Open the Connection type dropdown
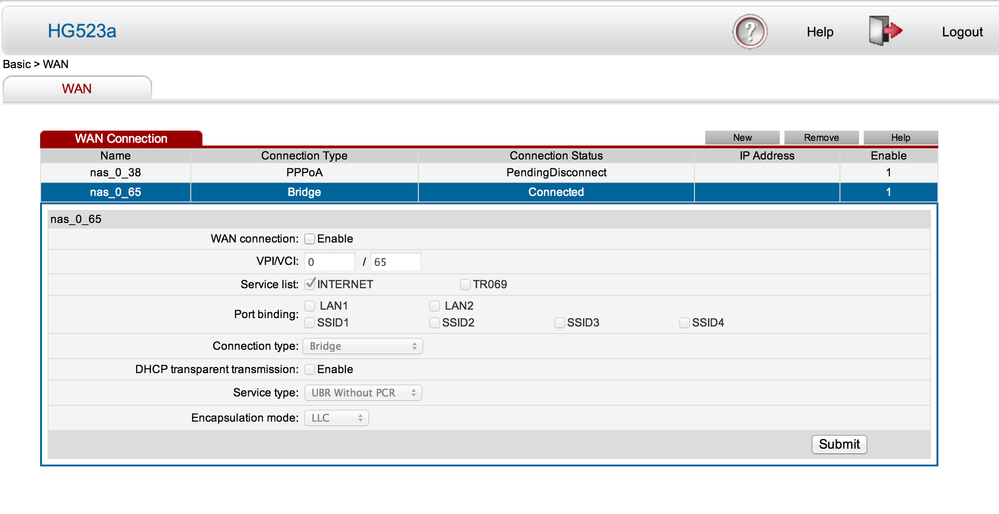This screenshot has height=514, width=999. click(x=363, y=346)
